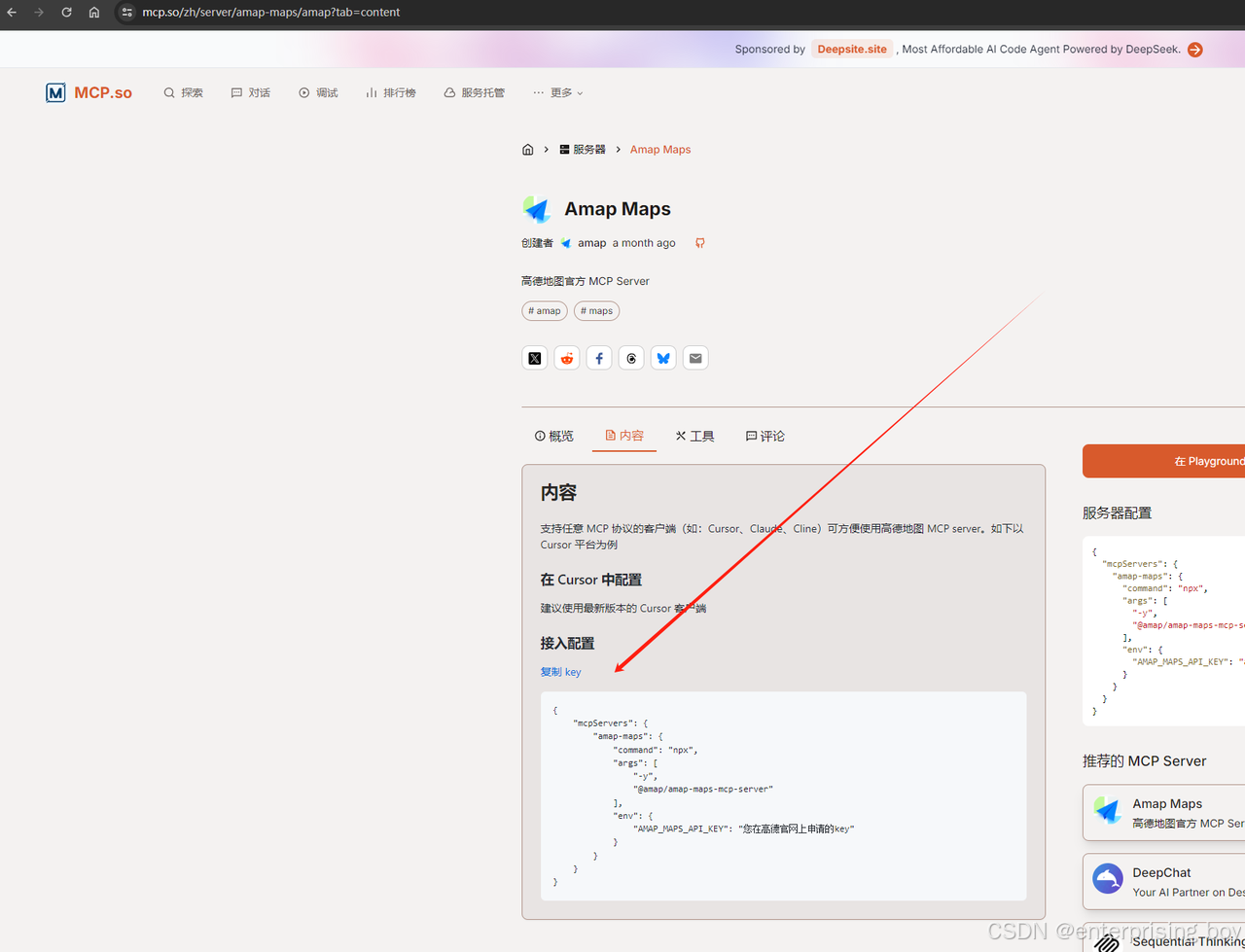Go back with browser back arrow

click(12, 13)
